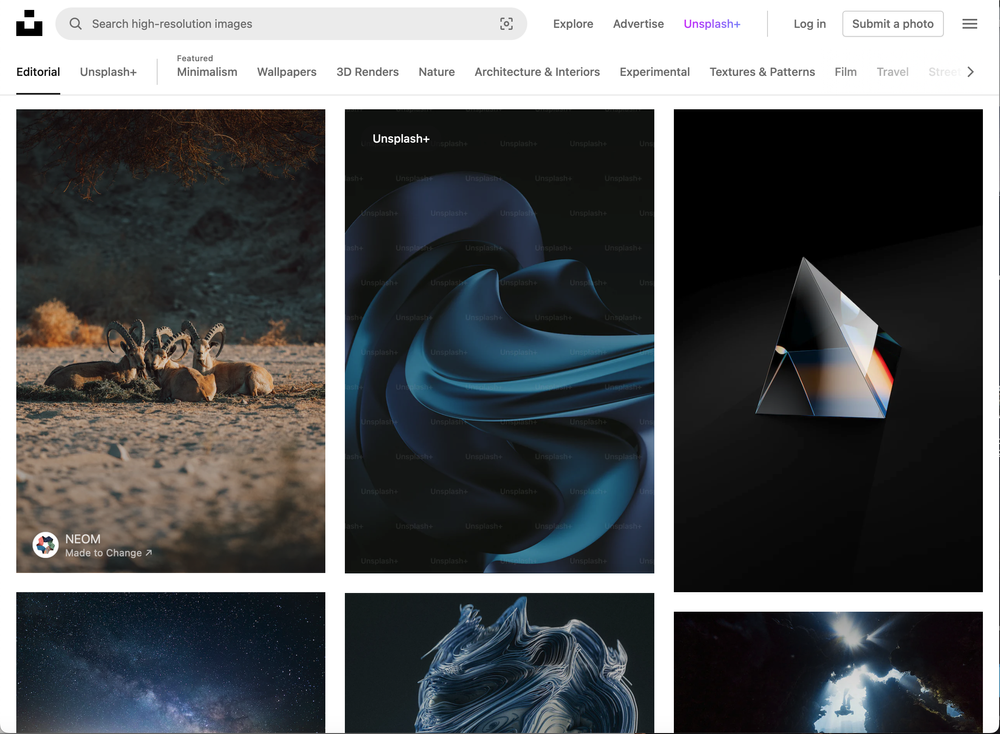Switch to Wallpapers category
The height and width of the screenshot is (734, 1000).
286,72
